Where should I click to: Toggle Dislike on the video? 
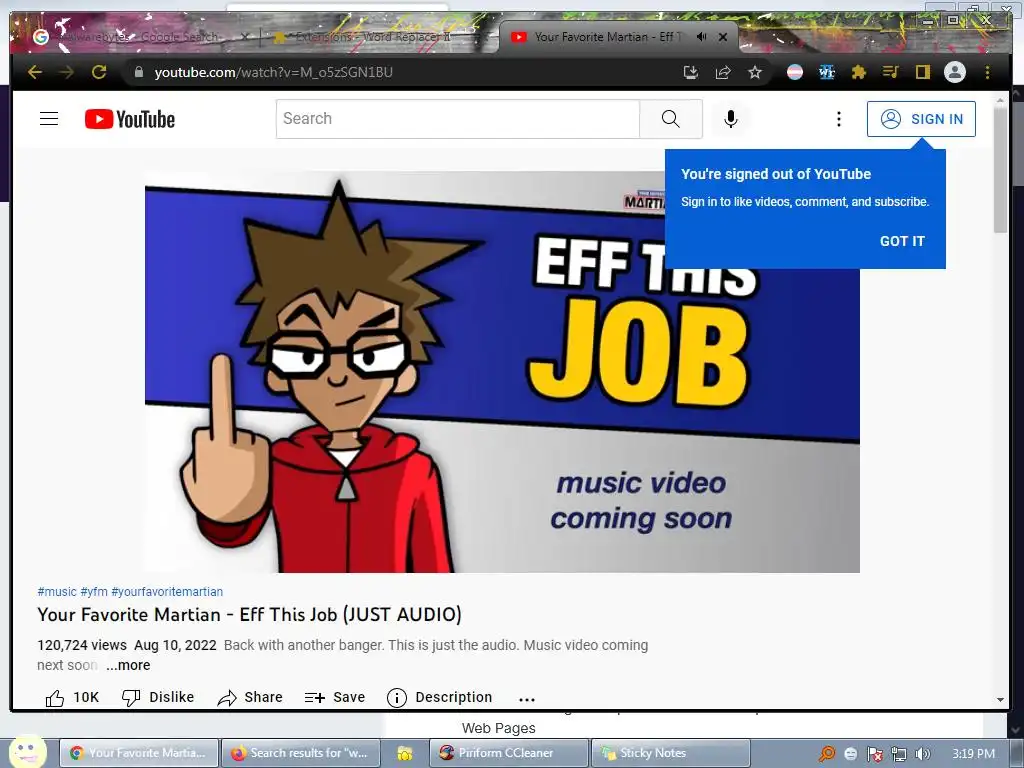click(158, 697)
